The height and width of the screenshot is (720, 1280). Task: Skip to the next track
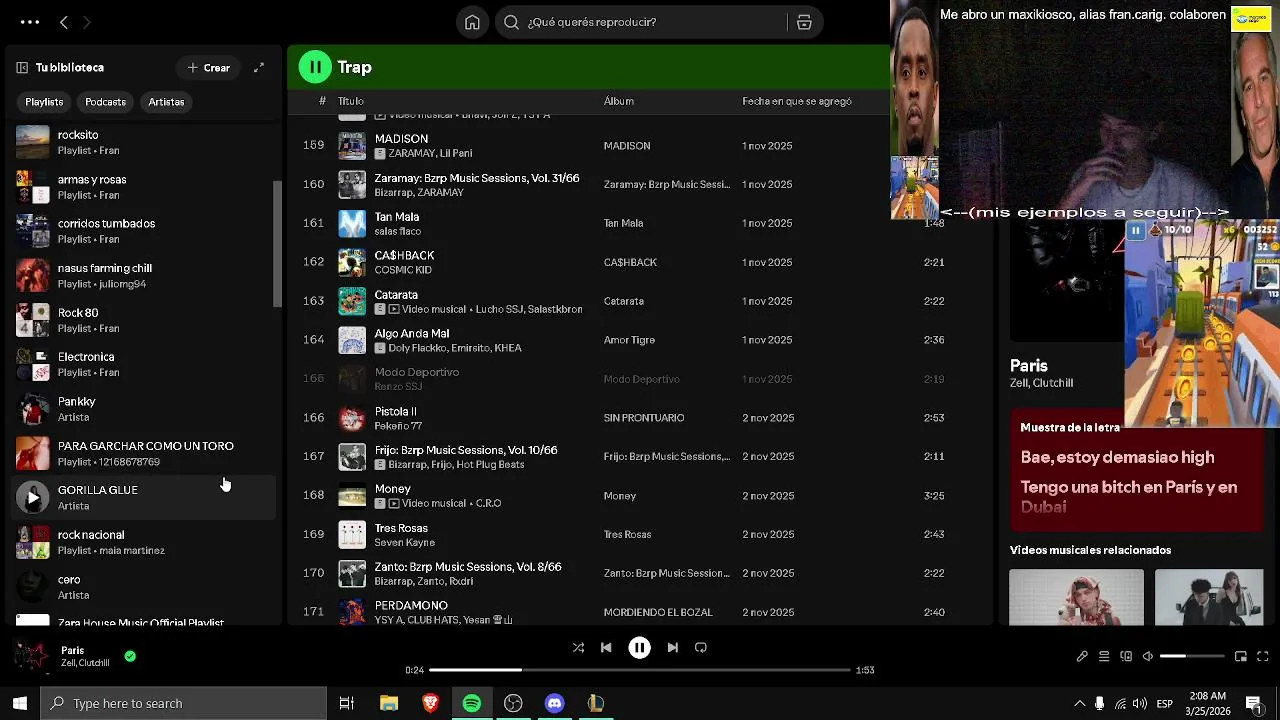[x=672, y=648]
